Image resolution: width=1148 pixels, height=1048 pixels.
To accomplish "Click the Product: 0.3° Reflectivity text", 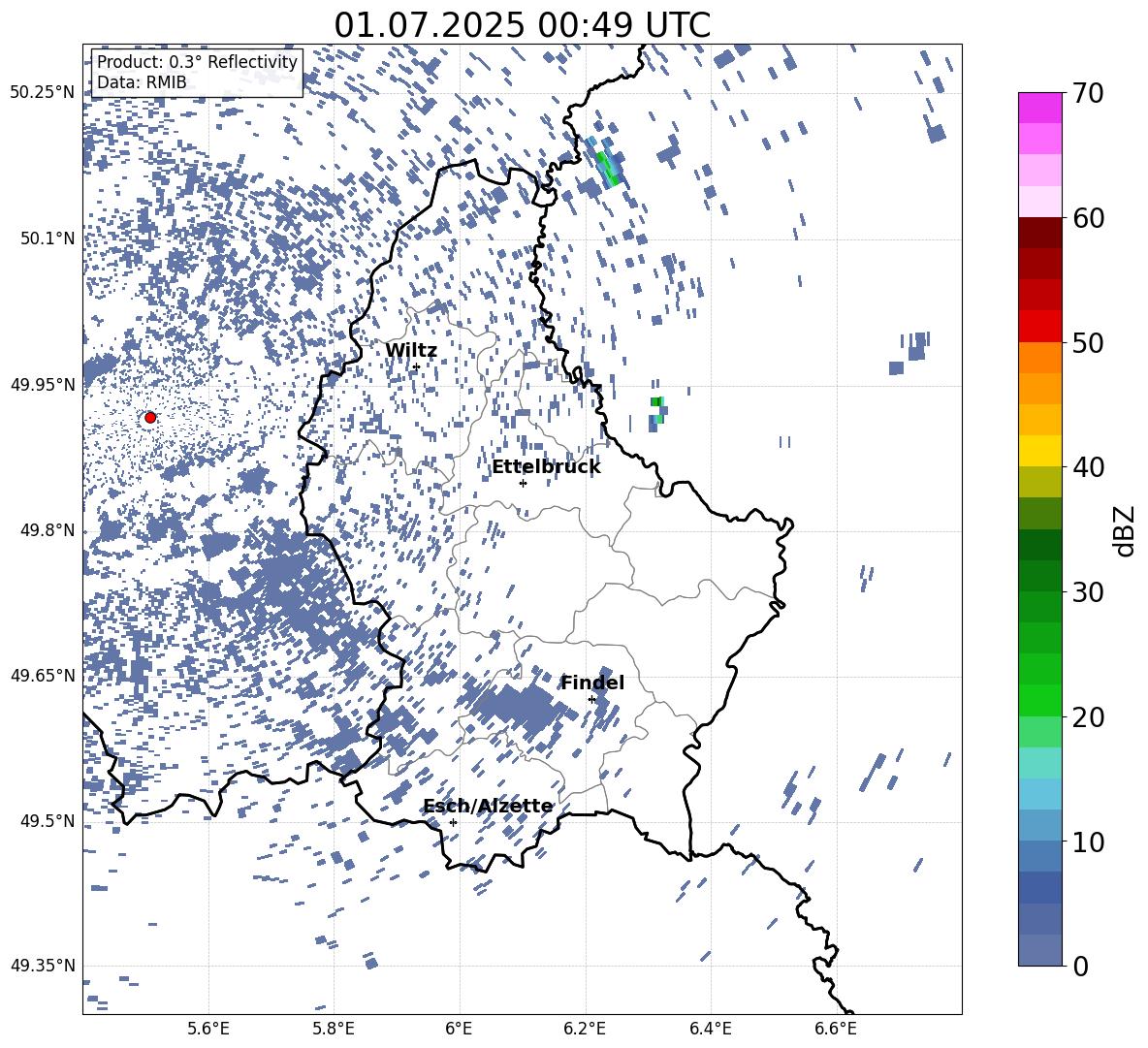I will [197, 62].
